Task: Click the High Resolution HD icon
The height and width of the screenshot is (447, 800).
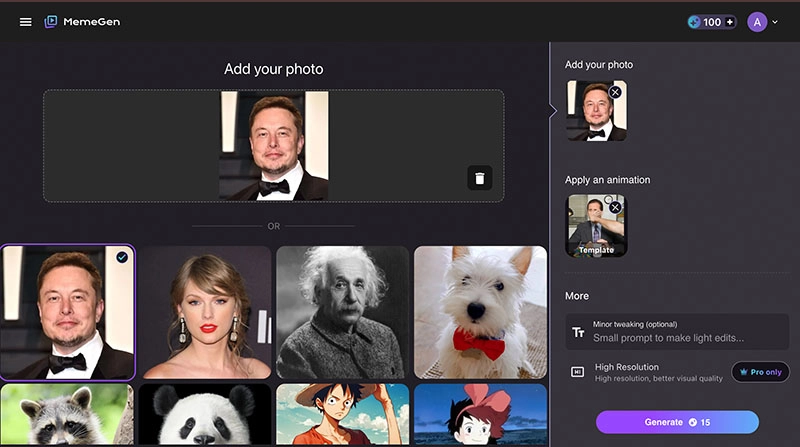Action: click(x=577, y=372)
